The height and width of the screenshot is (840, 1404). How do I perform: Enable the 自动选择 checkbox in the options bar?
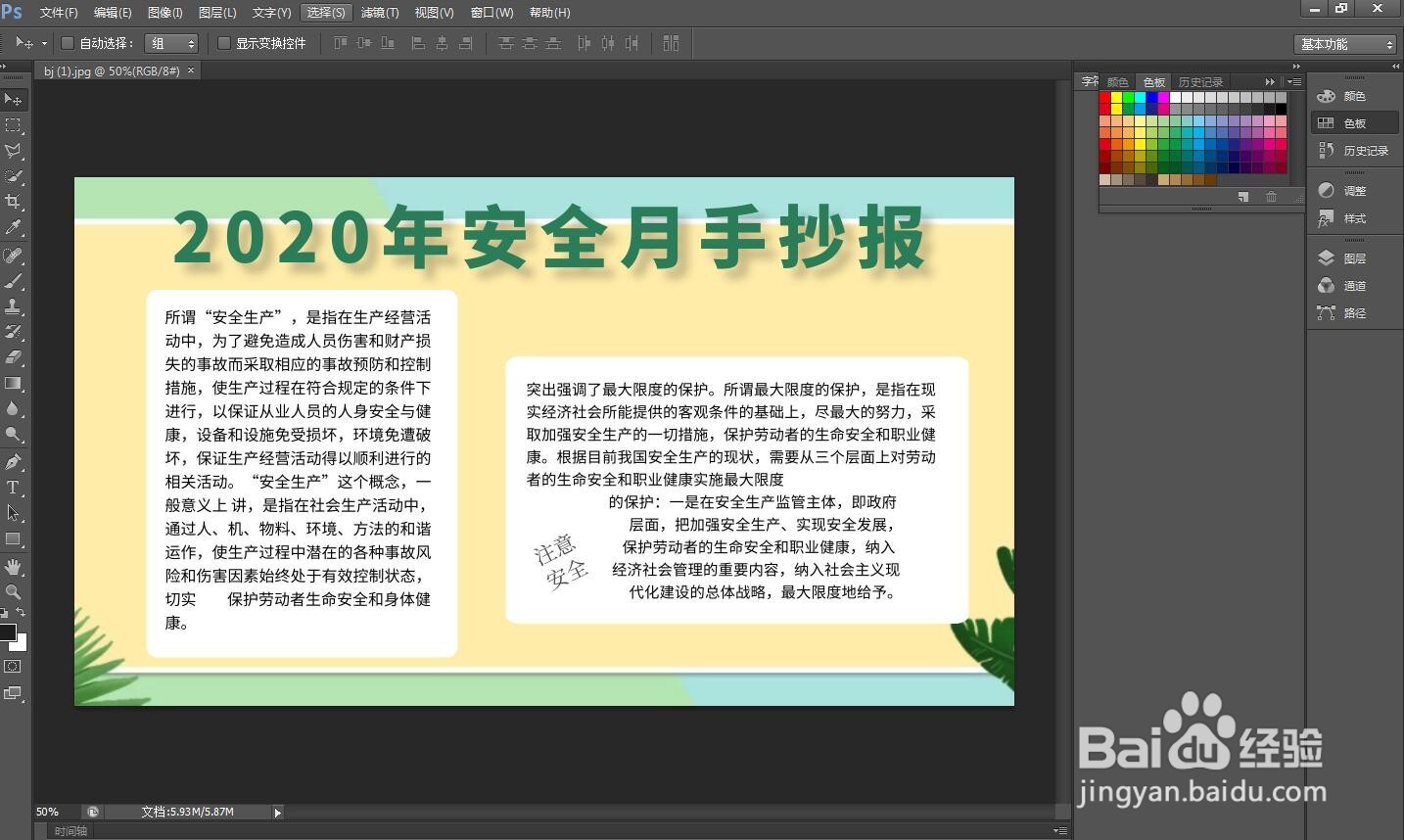pyautogui.click(x=67, y=43)
